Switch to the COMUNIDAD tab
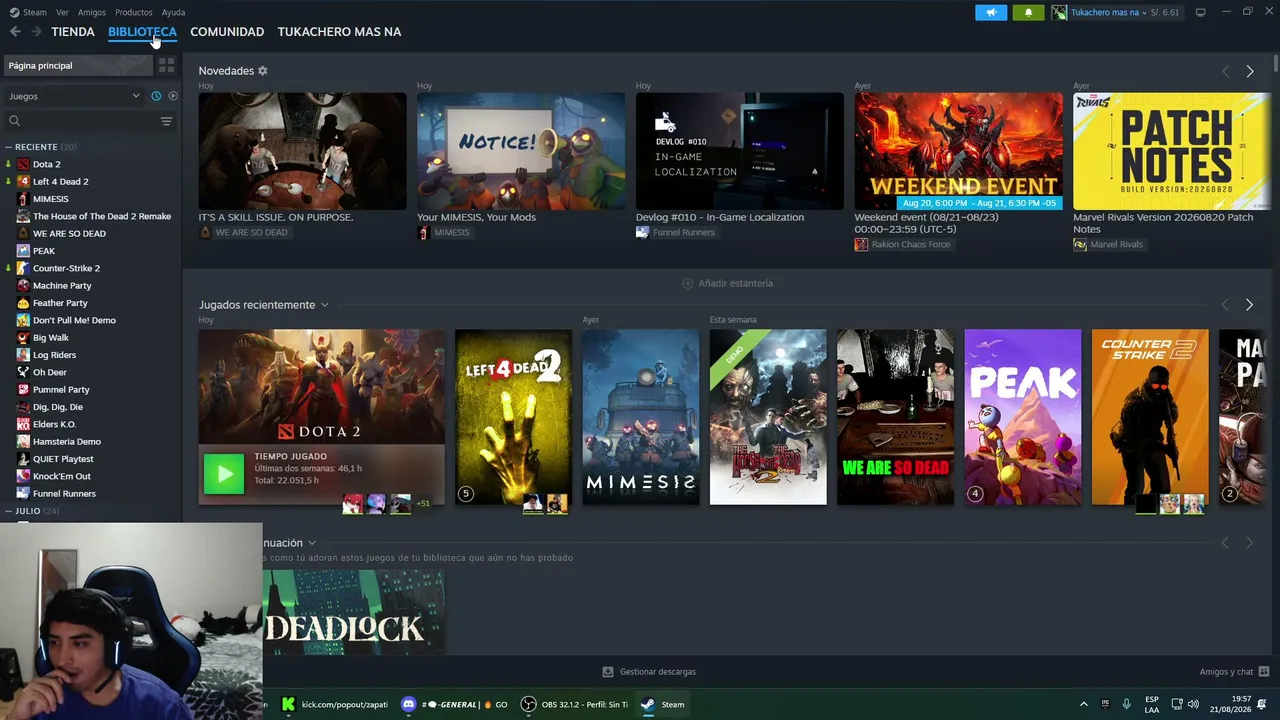Viewport: 1280px width, 720px height. (227, 32)
